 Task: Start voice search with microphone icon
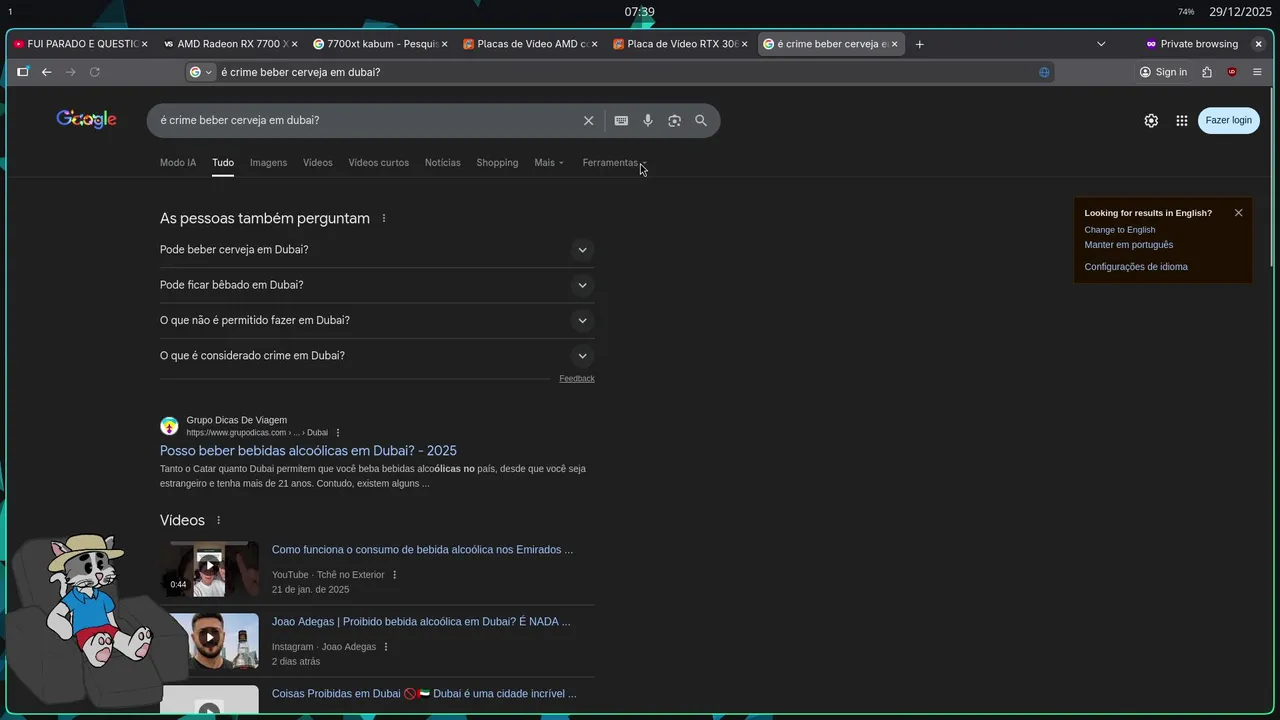click(648, 120)
